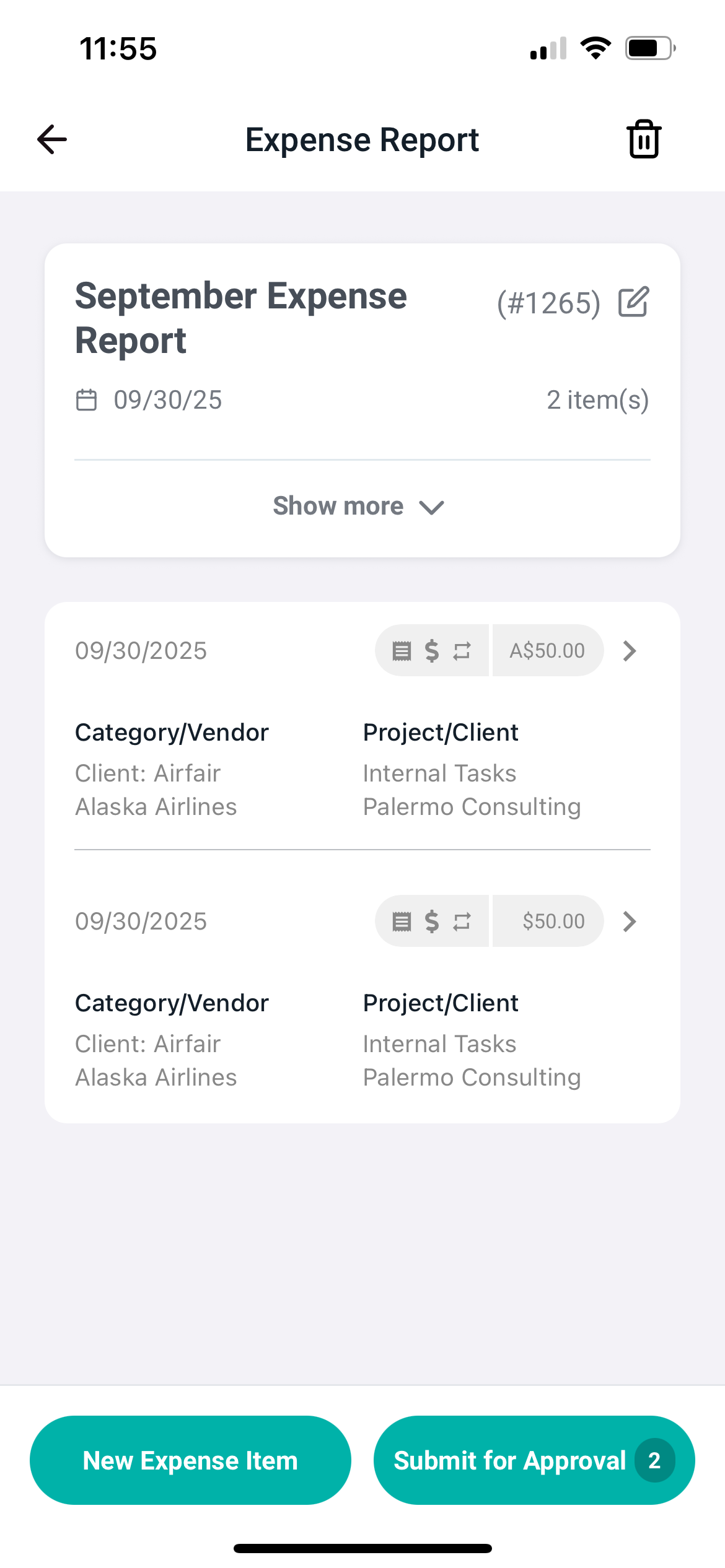This screenshot has height=1568, width=725.
Task: Open first expense via right chevron
Action: [x=630, y=651]
